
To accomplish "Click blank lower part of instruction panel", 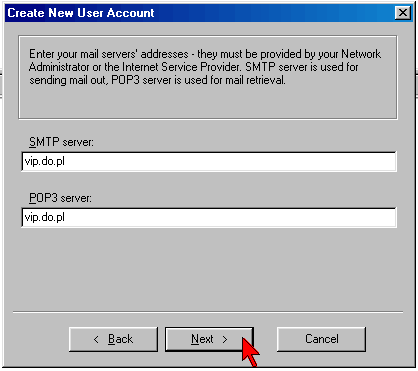I will [208, 102].
